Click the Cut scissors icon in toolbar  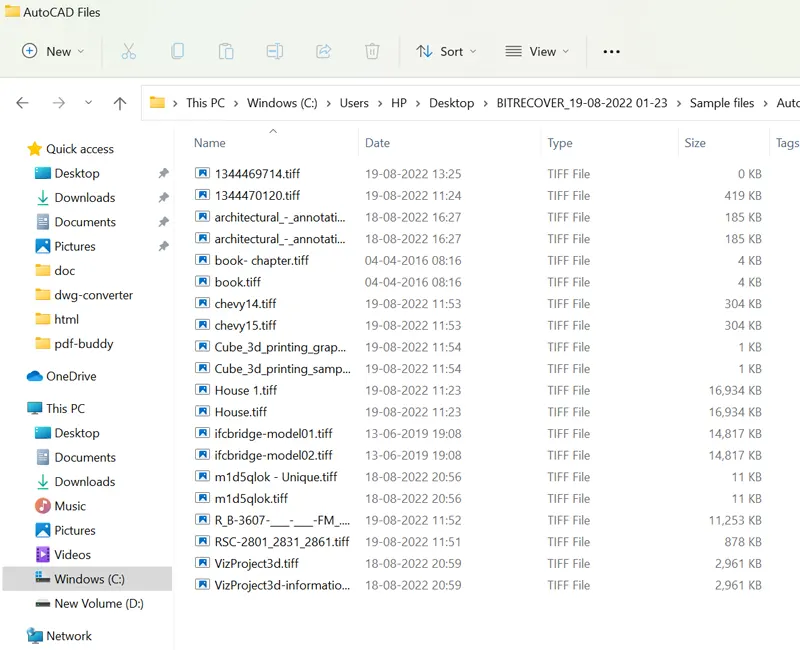(x=128, y=51)
